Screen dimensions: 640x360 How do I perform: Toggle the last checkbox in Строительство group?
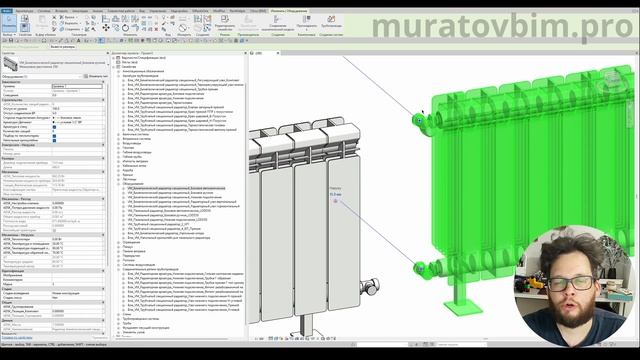click(x=54, y=140)
